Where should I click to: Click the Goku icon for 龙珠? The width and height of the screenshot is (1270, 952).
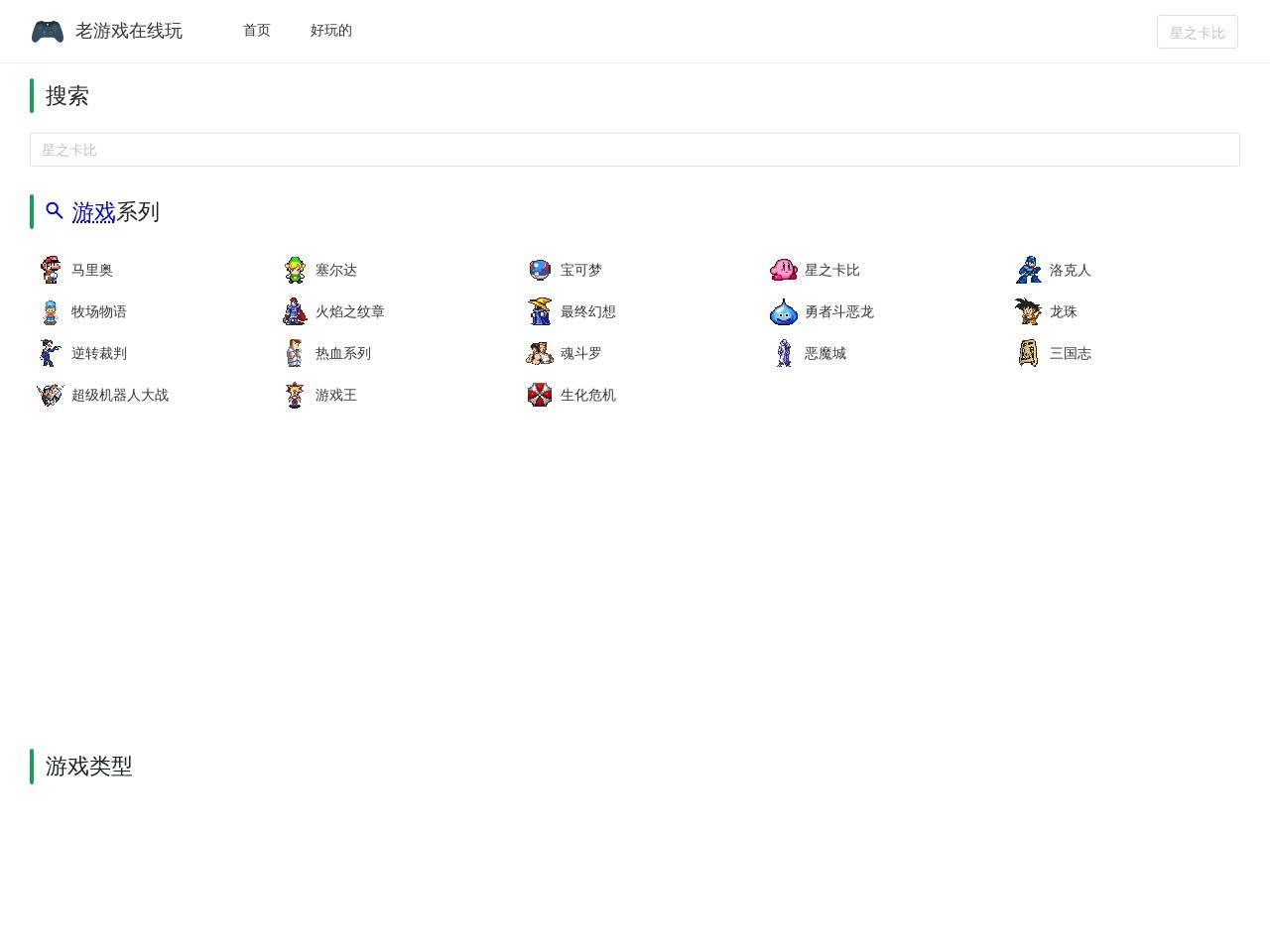[x=1029, y=311]
